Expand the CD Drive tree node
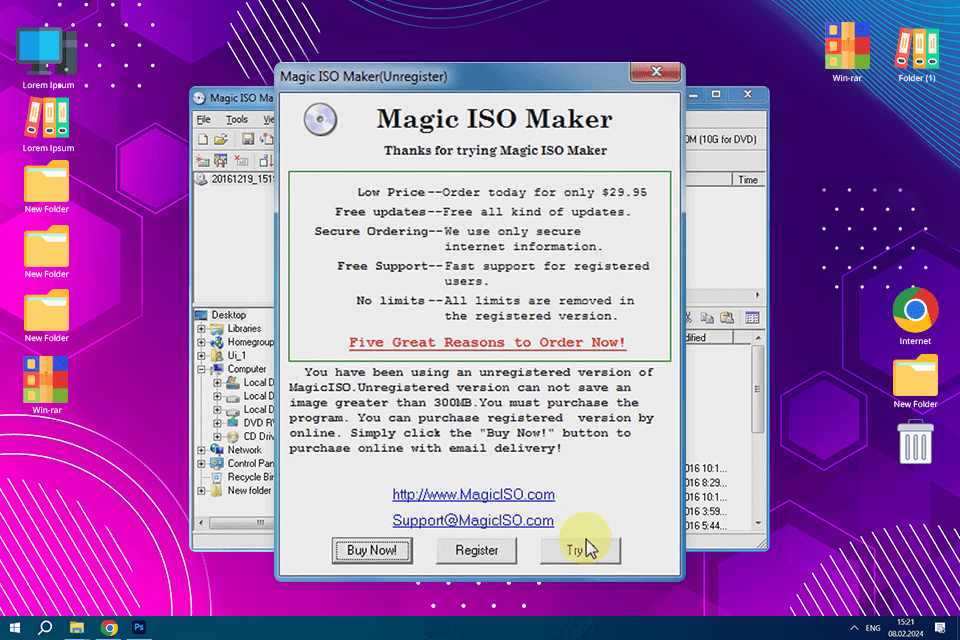This screenshot has width=960, height=640. 217,437
